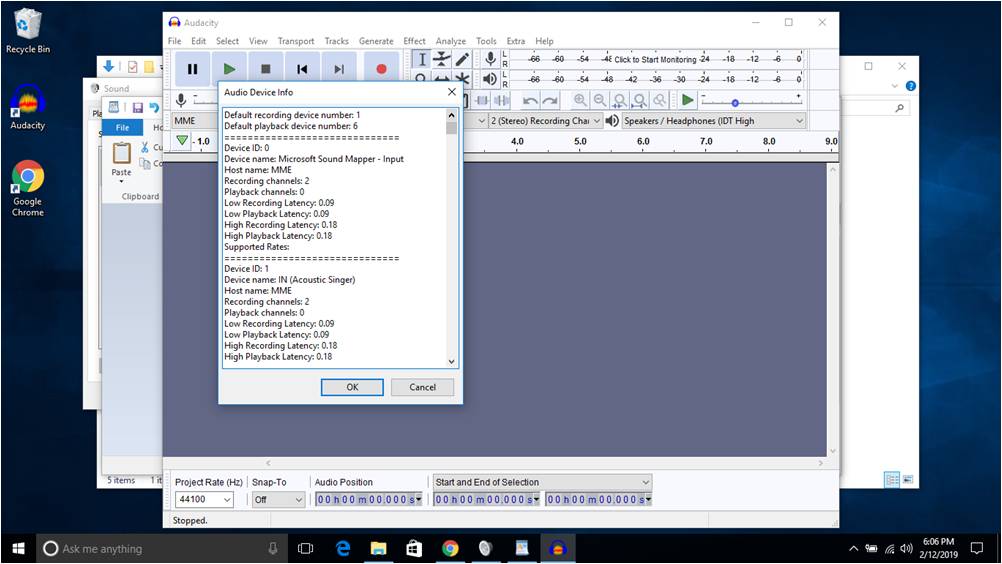
Task: Open the Transport menu
Action: [x=296, y=41]
